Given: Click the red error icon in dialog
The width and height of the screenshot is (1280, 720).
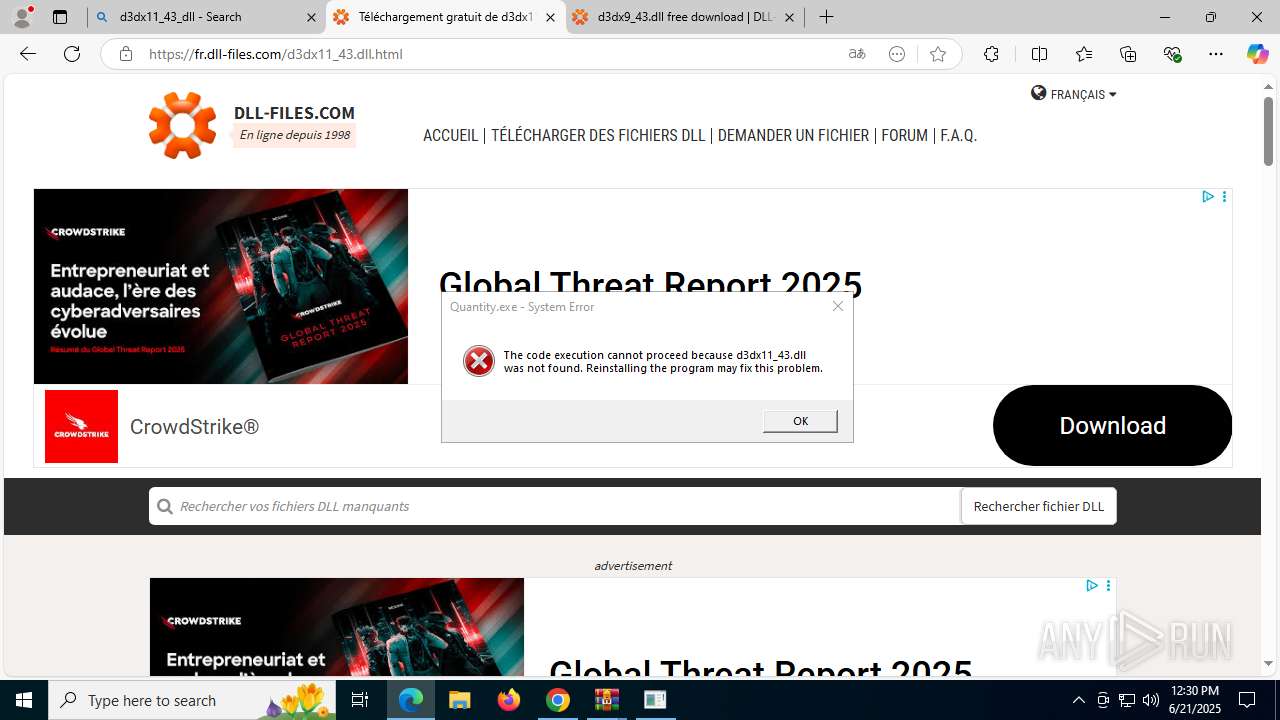Looking at the screenshot, I should [x=479, y=361].
